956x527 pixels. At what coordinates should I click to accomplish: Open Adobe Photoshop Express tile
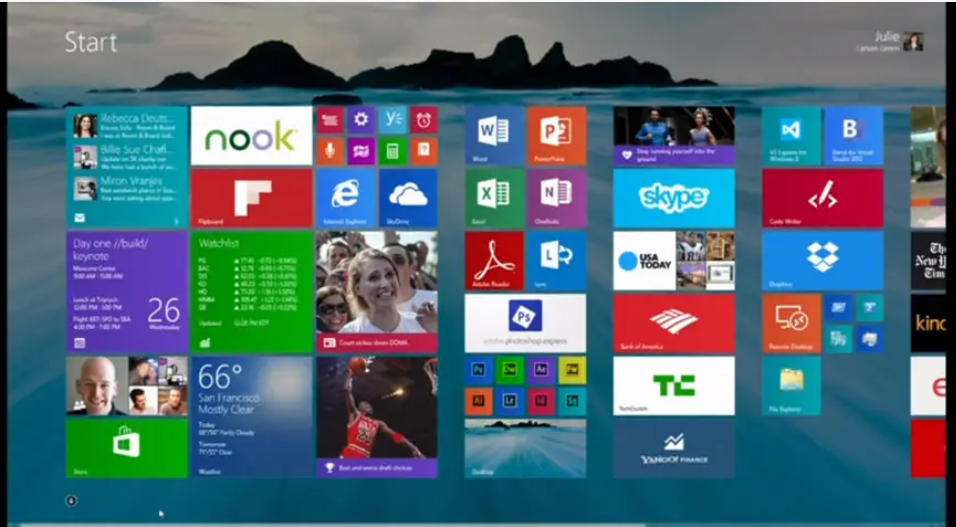tap(526, 323)
